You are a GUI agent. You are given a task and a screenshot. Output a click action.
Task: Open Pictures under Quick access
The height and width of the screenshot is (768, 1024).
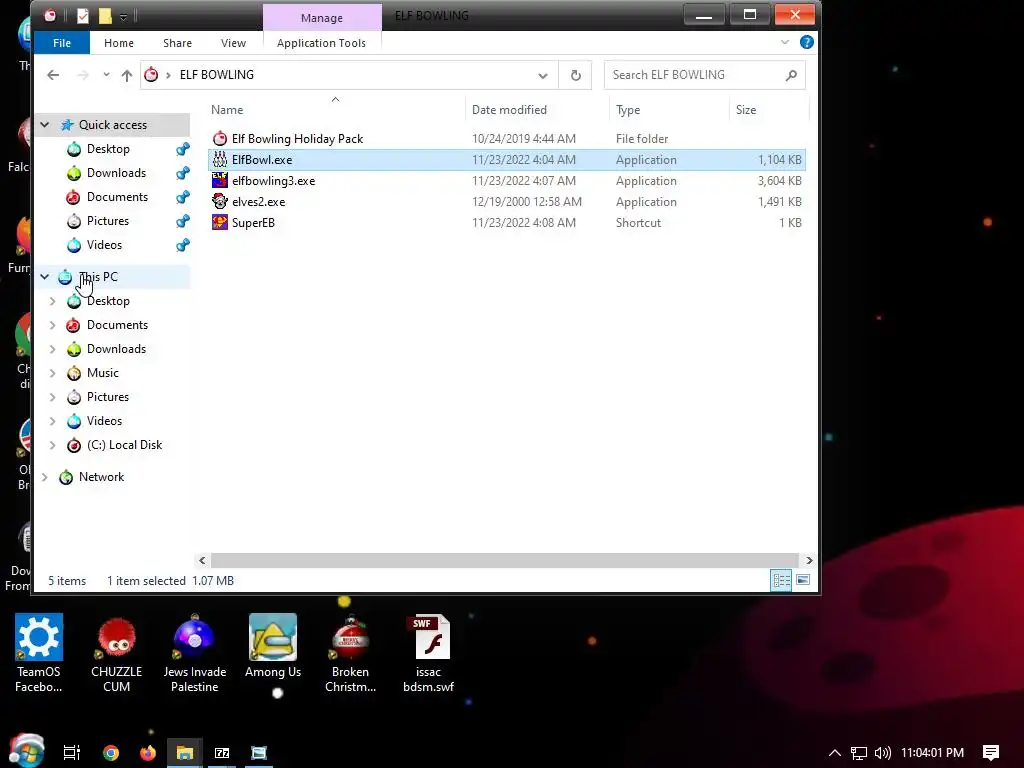tap(108, 221)
